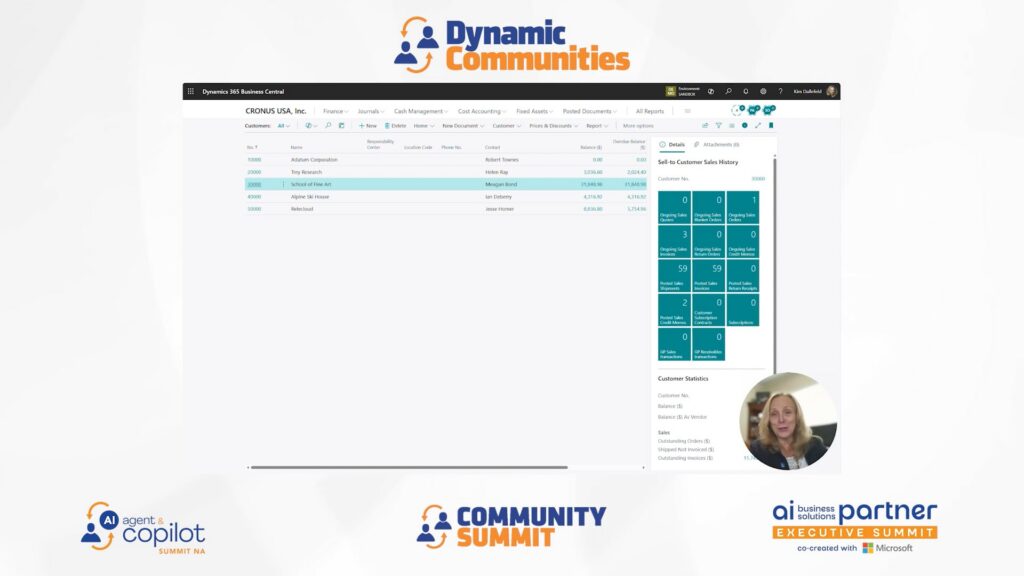1024x576 pixels.
Task: Sort by the Name column header
Action: (x=296, y=148)
